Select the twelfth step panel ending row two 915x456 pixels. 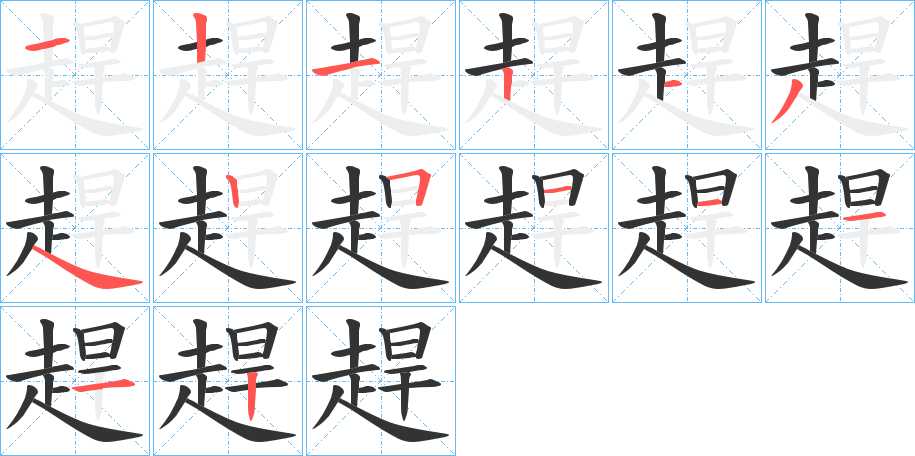pyautogui.click(x=840, y=228)
